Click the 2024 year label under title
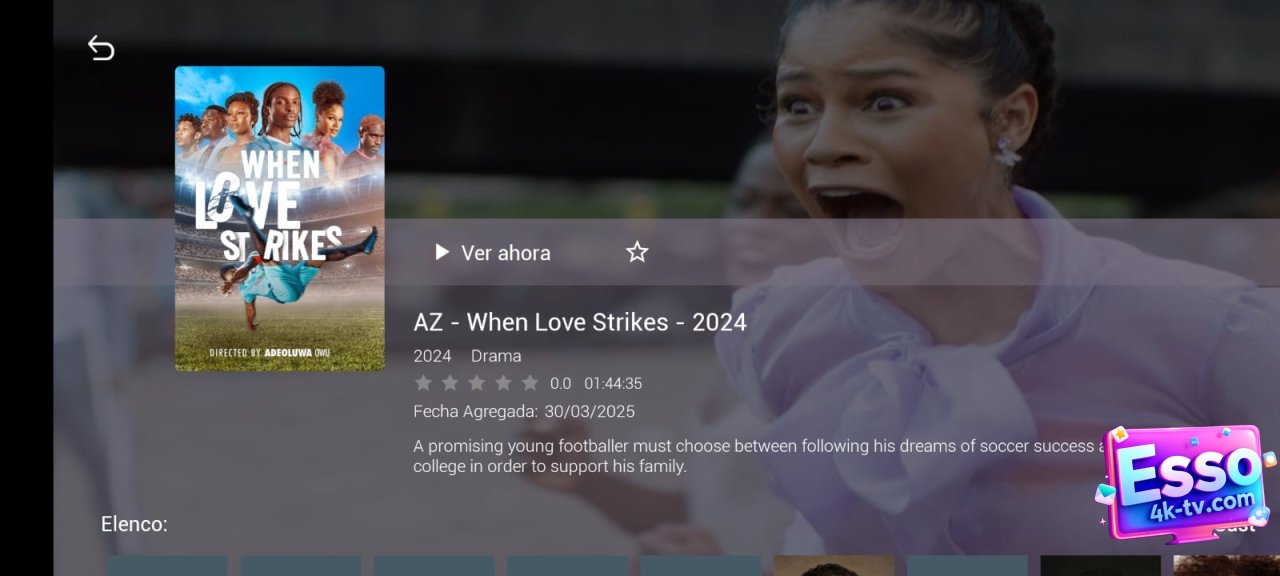This screenshot has width=1280, height=576. click(x=432, y=356)
